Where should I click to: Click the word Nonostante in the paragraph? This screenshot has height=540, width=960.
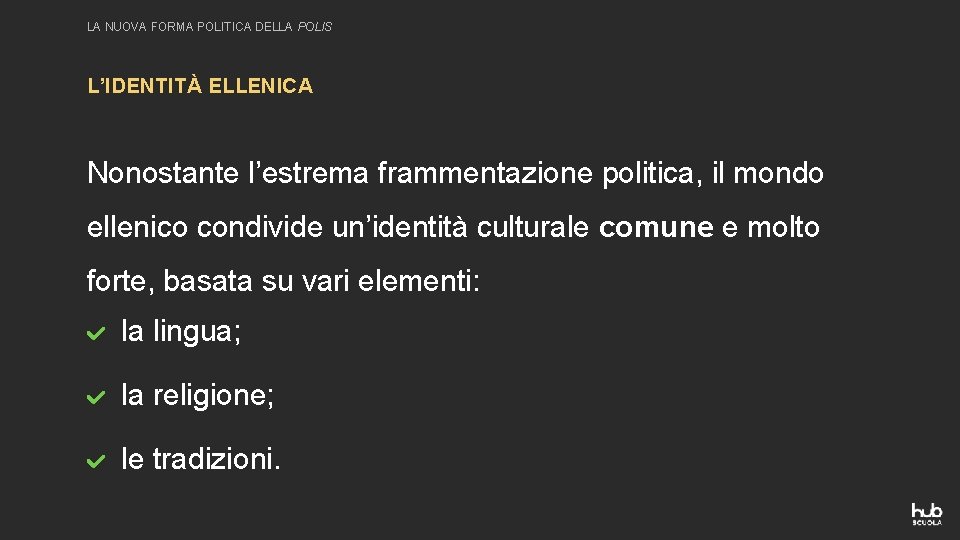[163, 173]
